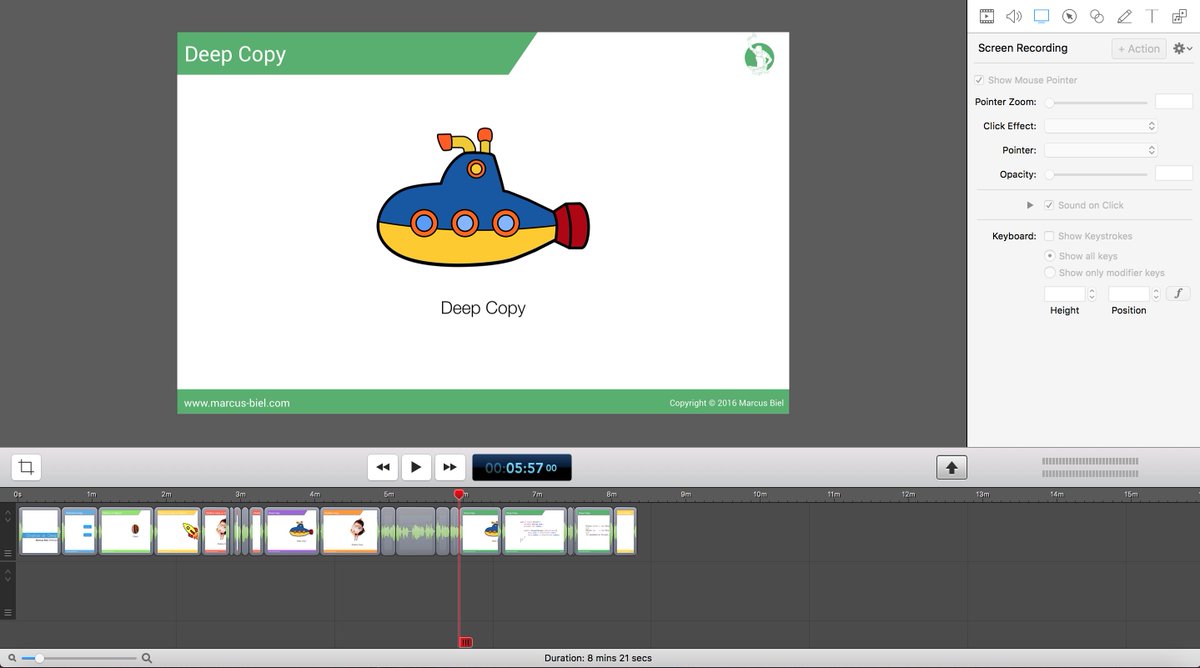Viewport: 1200px width, 668px height.
Task: Click the keyboard Height input field
Action: (1064, 294)
